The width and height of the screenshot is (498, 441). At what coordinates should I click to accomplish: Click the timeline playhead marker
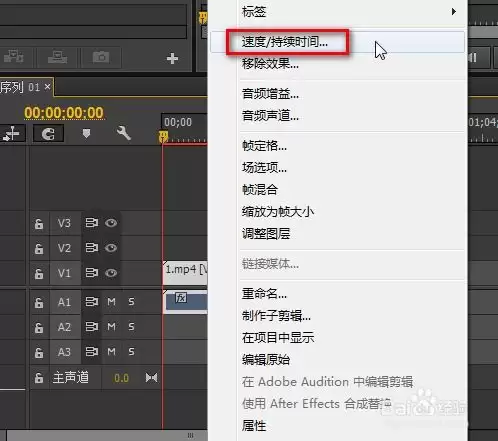tap(163, 136)
